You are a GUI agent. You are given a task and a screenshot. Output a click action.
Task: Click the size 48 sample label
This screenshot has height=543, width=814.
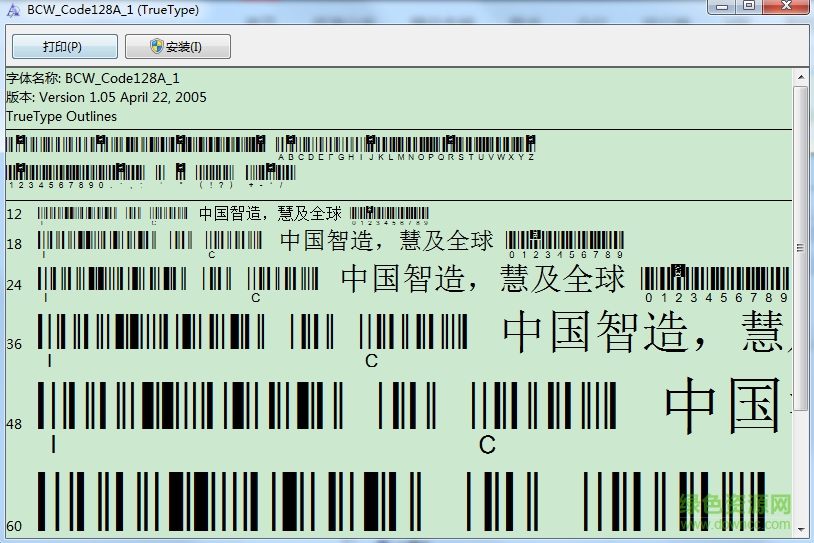coord(15,424)
